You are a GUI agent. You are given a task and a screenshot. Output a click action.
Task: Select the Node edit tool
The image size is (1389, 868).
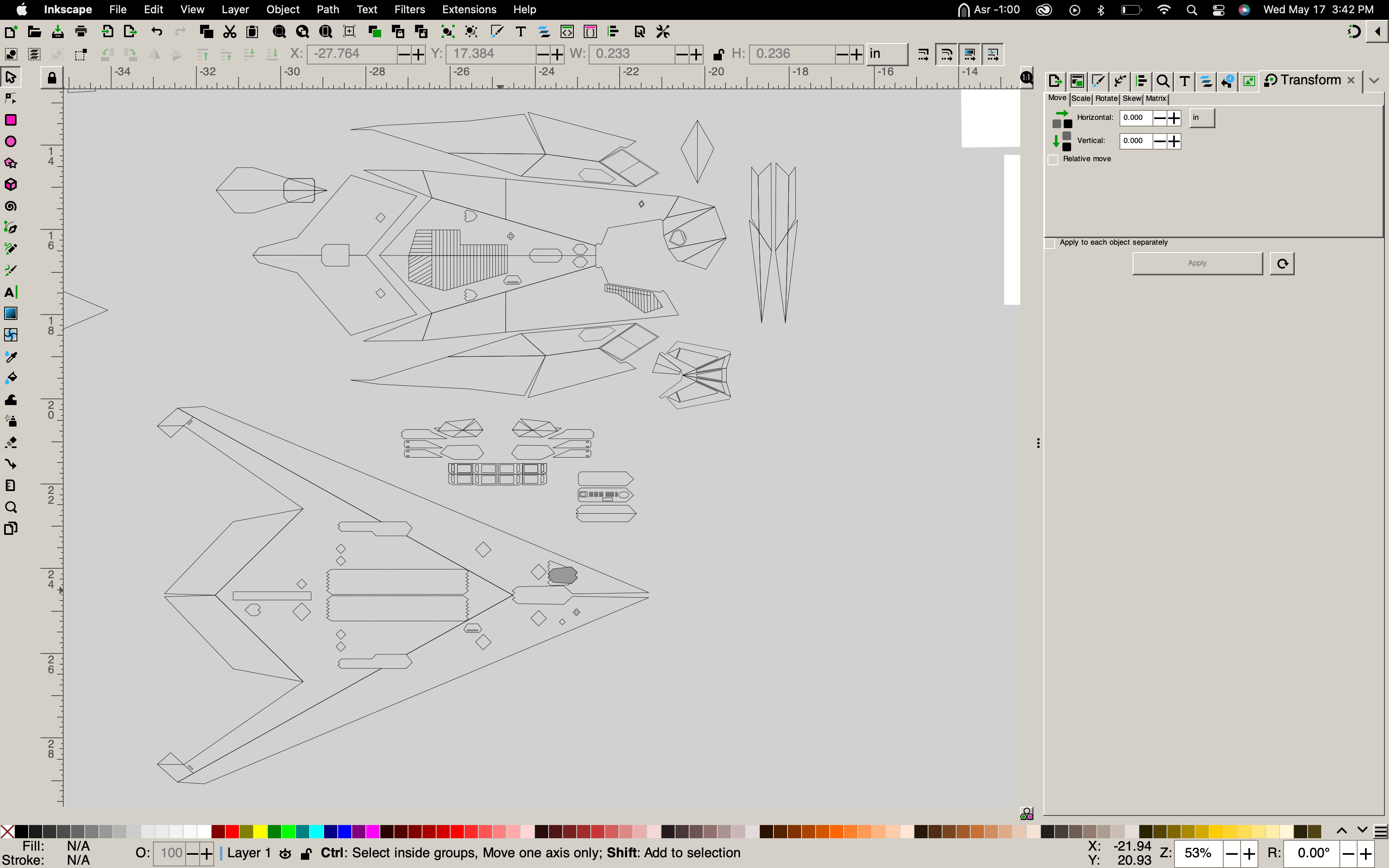click(x=10, y=98)
